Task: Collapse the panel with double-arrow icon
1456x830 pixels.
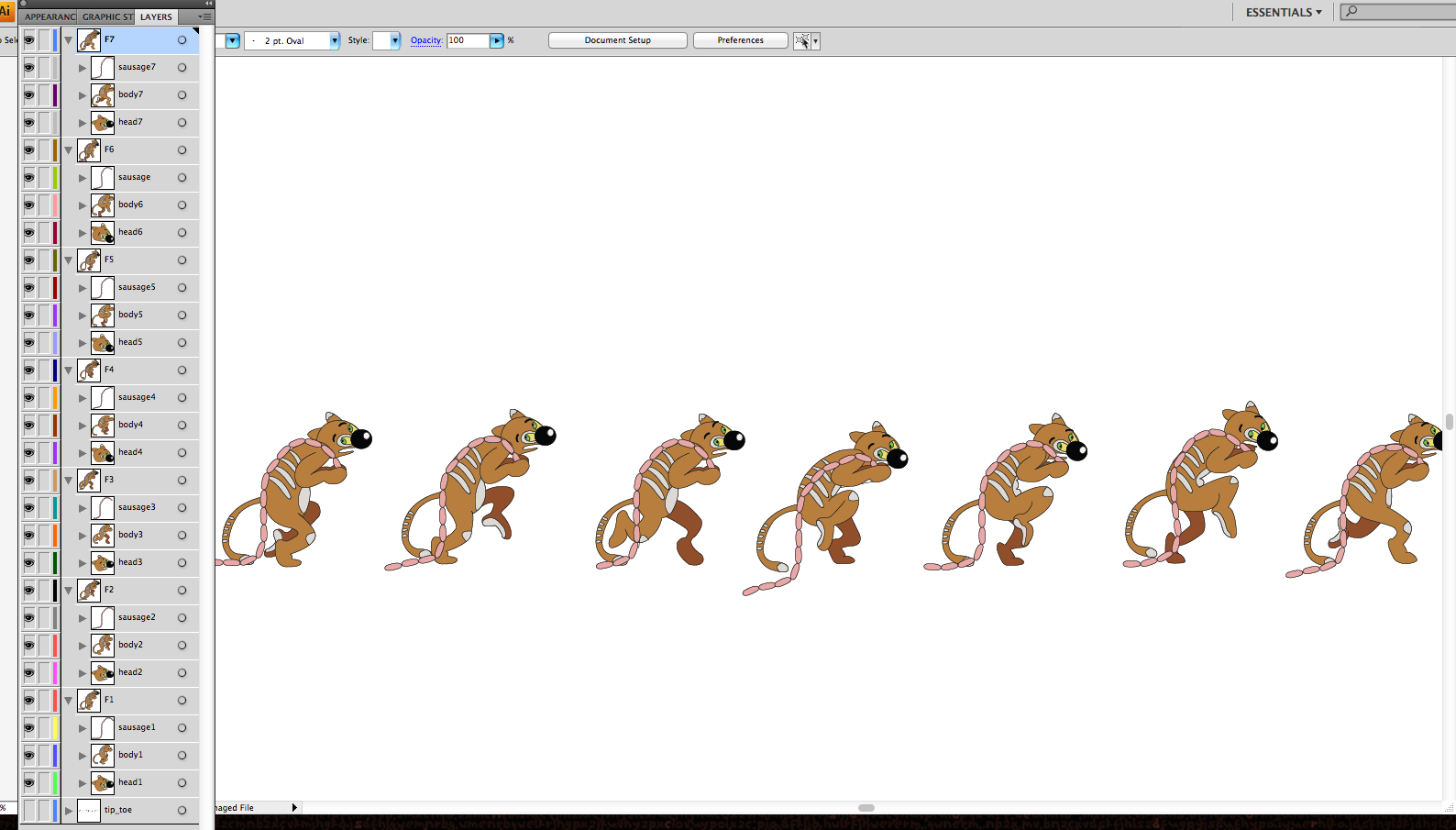Action: 208,4
